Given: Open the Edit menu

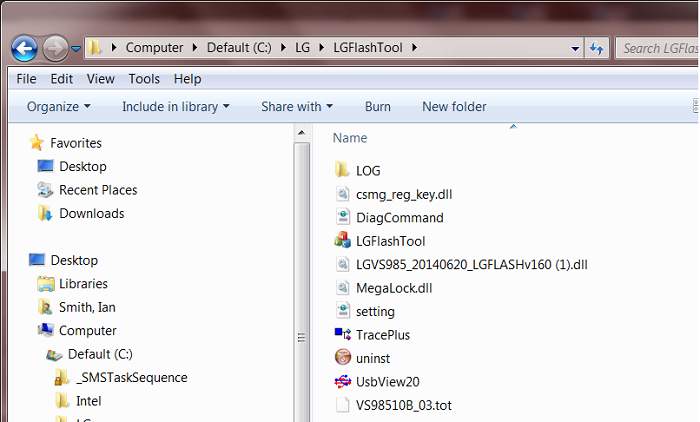Looking at the screenshot, I should point(61,79).
